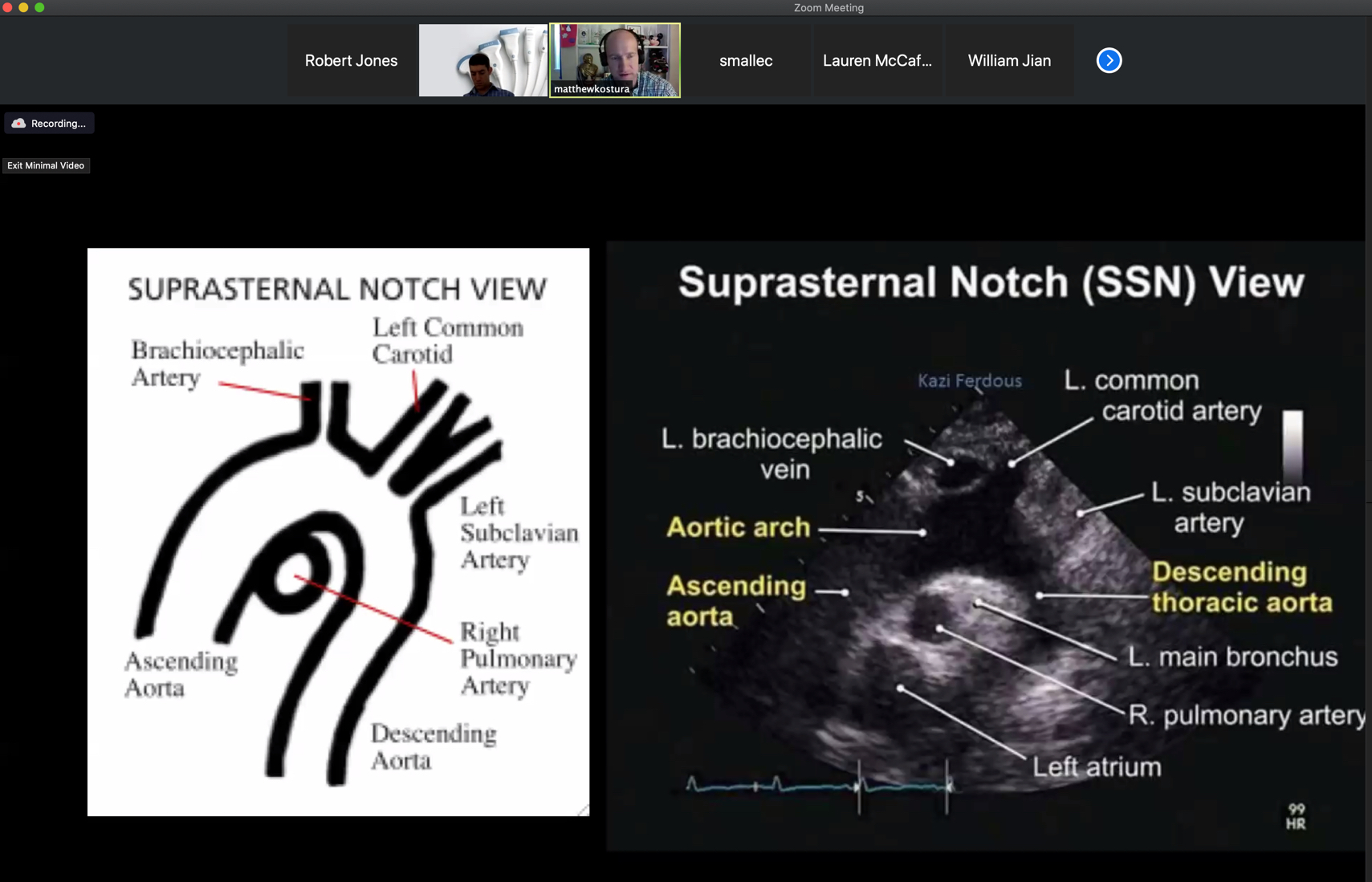Click the smallec participant name
1372x882 pixels.
tap(745, 59)
